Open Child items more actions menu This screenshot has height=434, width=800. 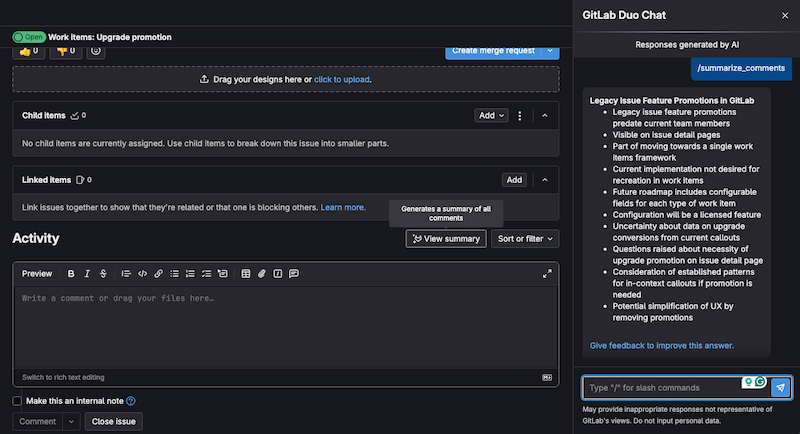(520, 116)
